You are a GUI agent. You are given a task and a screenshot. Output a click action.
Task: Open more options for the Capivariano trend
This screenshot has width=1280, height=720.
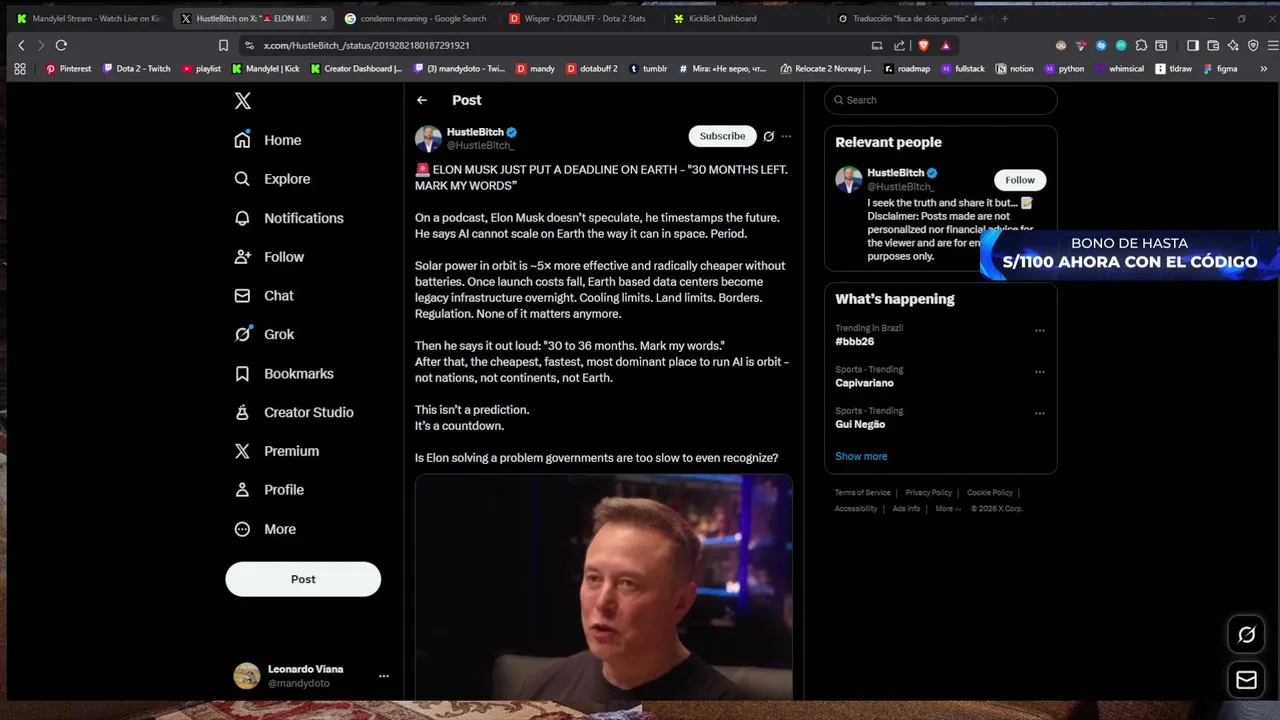1040,371
